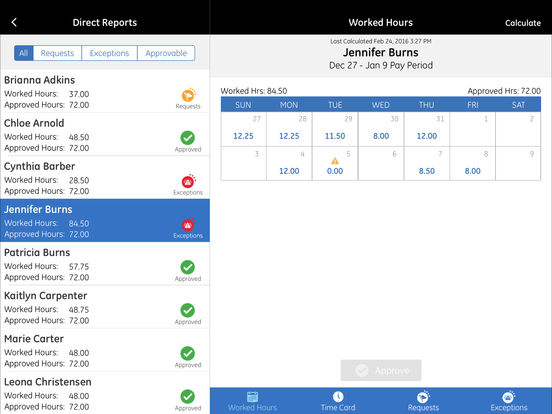552x414 pixels.
Task: Open Monday 4 cell showing 12.00
Action: pos(289,164)
